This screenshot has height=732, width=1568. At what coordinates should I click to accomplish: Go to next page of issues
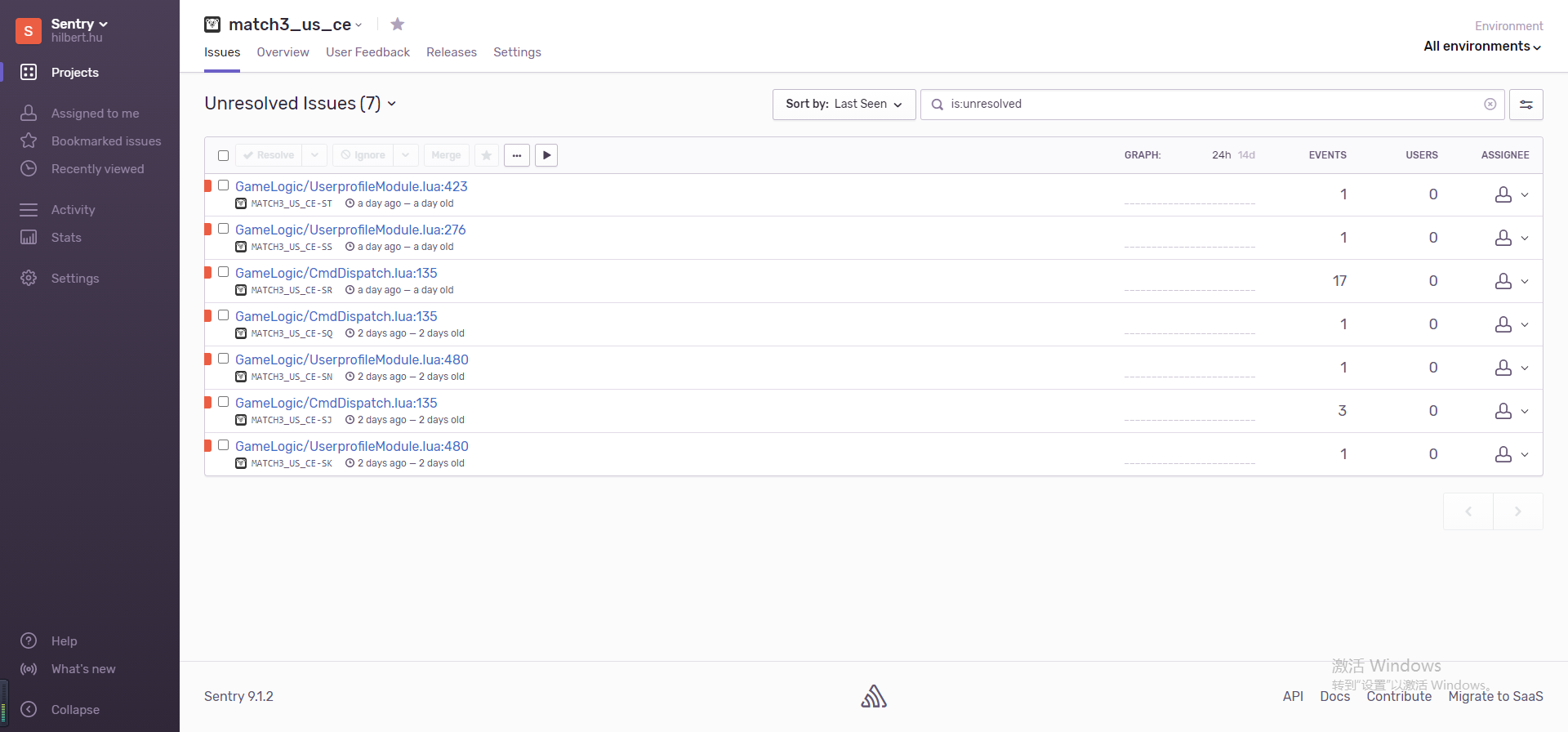[x=1518, y=511]
